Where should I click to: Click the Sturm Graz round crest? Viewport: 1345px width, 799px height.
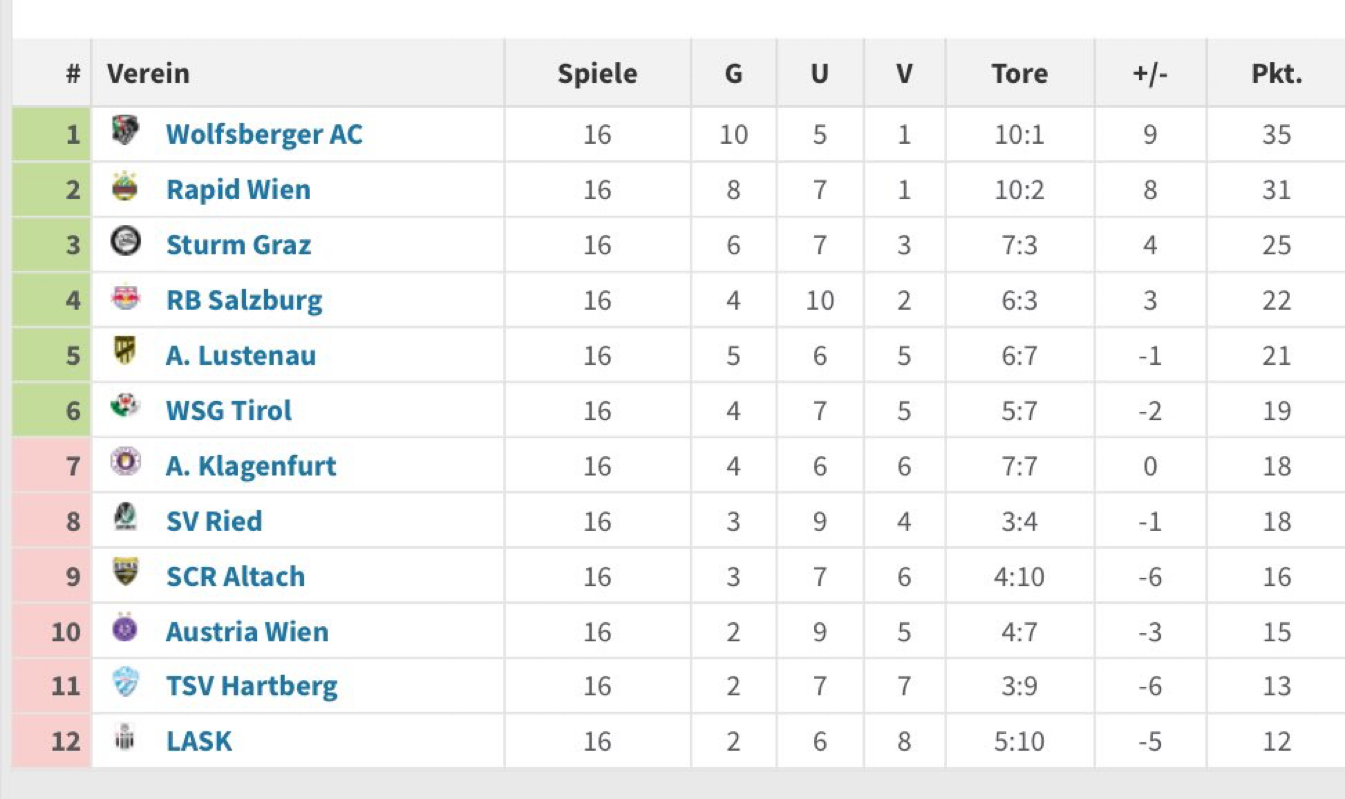click(x=125, y=242)
